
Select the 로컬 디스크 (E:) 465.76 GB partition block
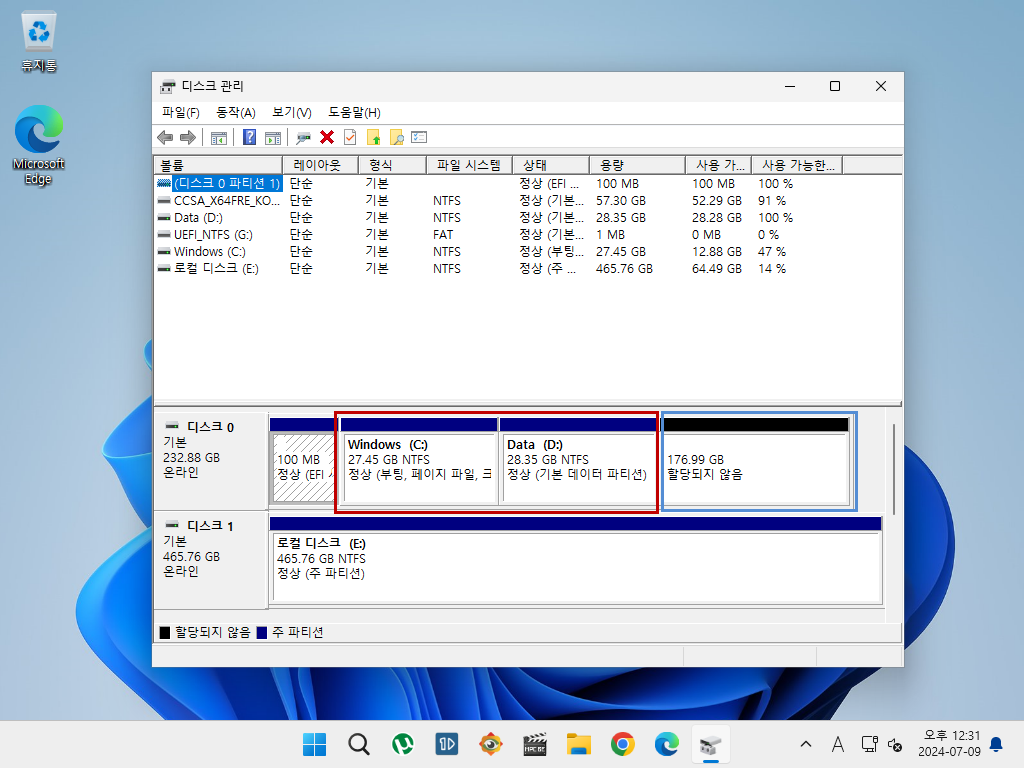(575, 560)
